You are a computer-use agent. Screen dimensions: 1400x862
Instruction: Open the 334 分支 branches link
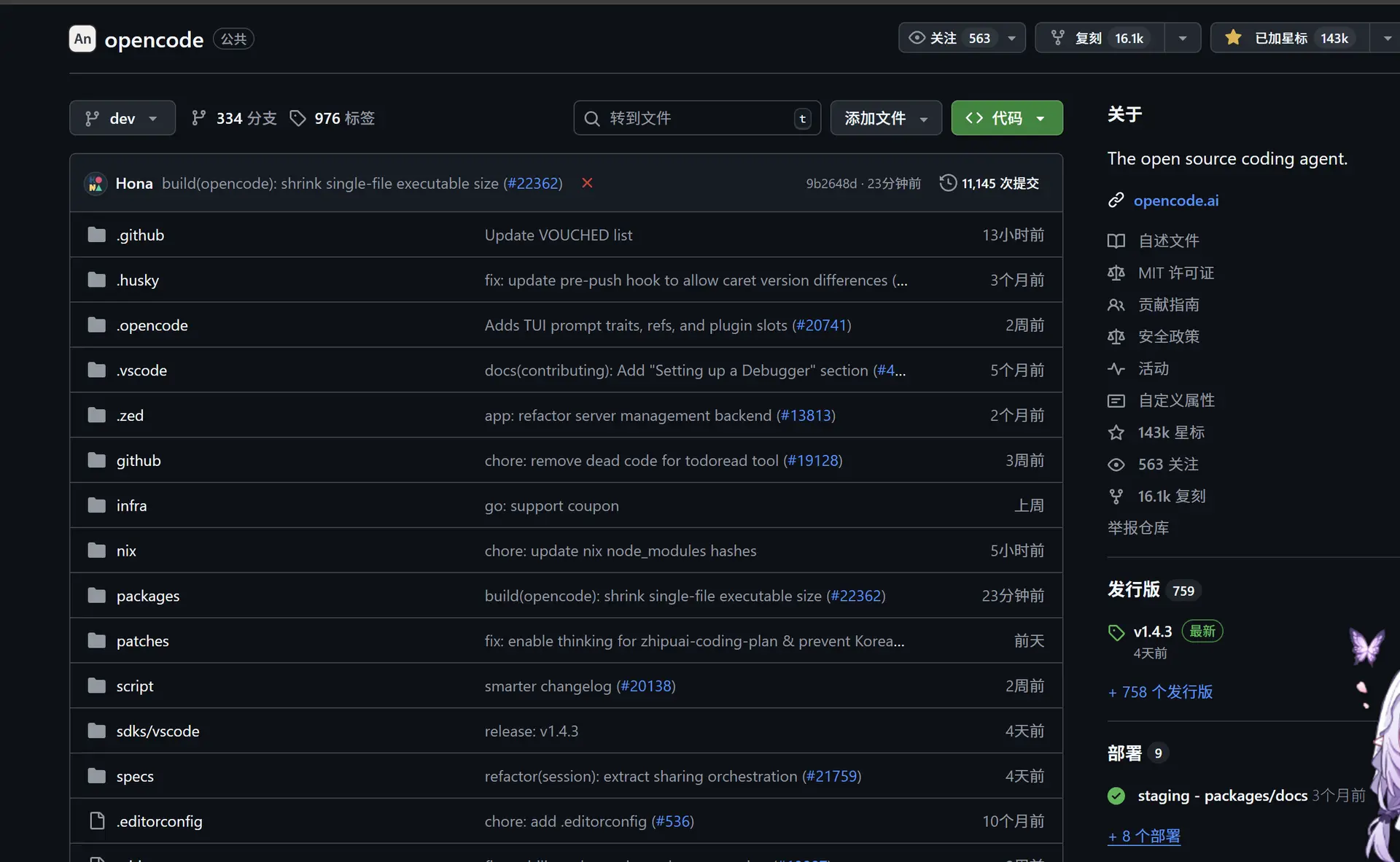pos(234,118)
